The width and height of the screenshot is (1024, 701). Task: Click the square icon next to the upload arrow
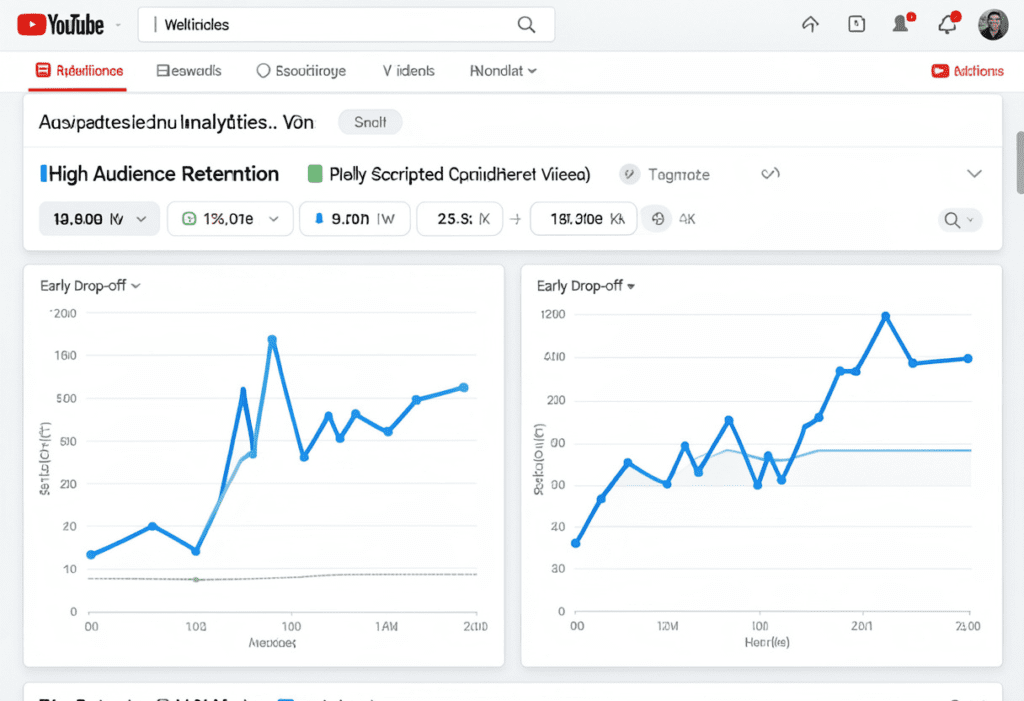857,25
